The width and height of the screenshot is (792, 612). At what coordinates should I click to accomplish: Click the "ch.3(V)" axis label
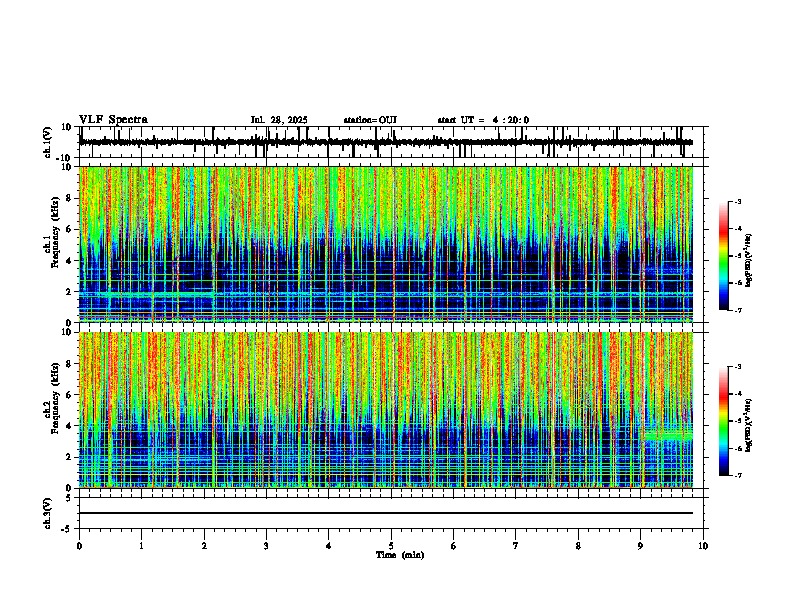click(x=48, y=514)
